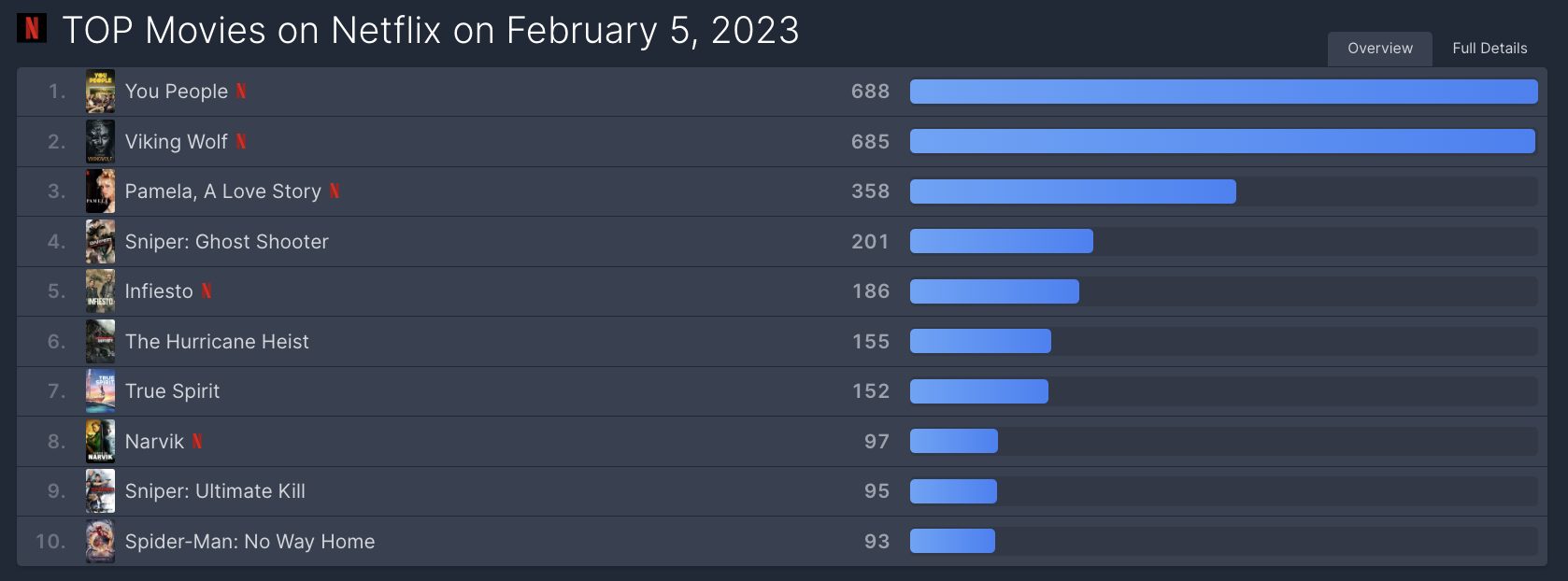Click the Netflix original badge beside Viking Wolf
This screenshot has width=1568, height=581.
pyautogui.click(x=241, y=142)
